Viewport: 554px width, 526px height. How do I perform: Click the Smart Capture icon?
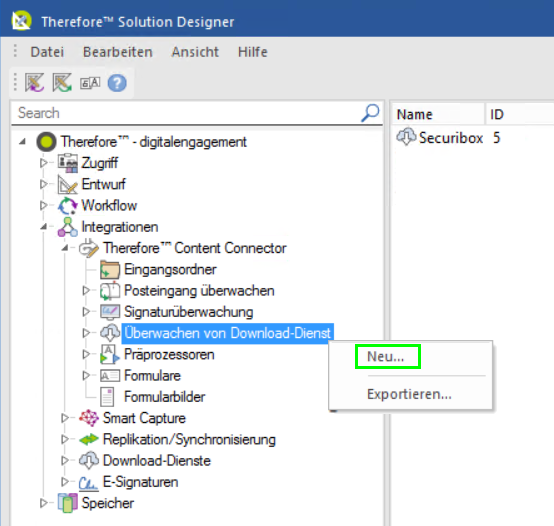coord(89,418)
